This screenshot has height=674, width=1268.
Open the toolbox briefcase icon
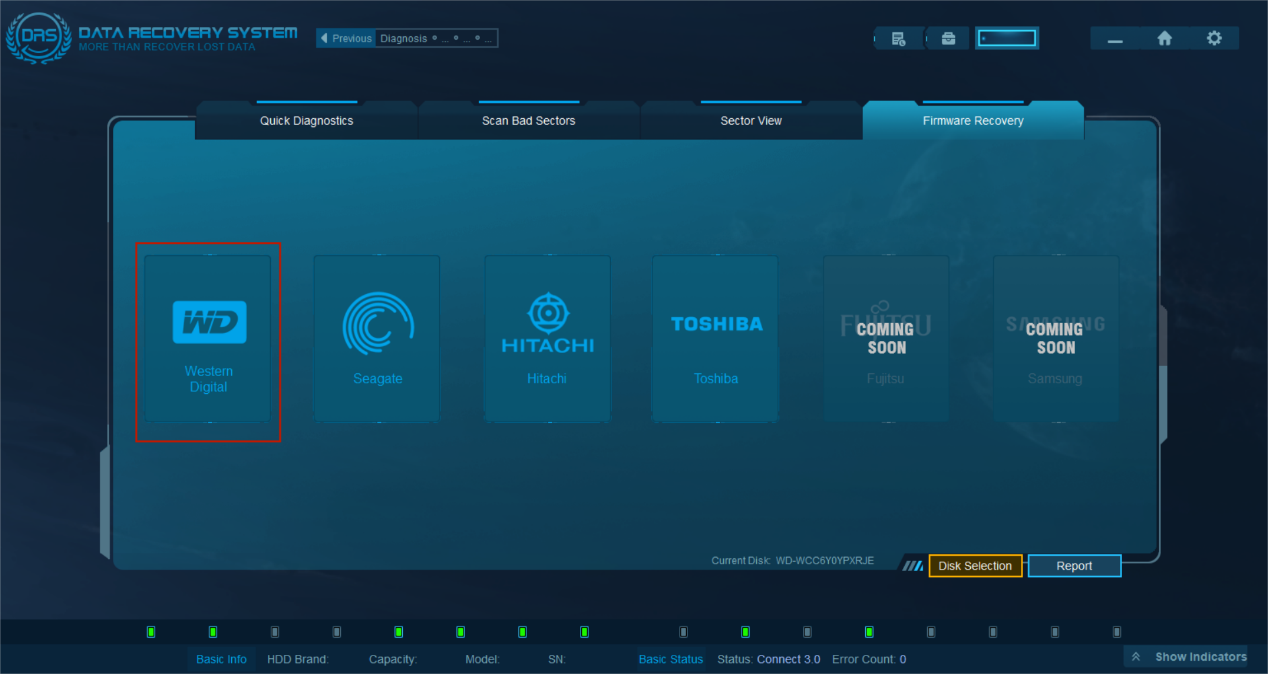click(948, 39)
